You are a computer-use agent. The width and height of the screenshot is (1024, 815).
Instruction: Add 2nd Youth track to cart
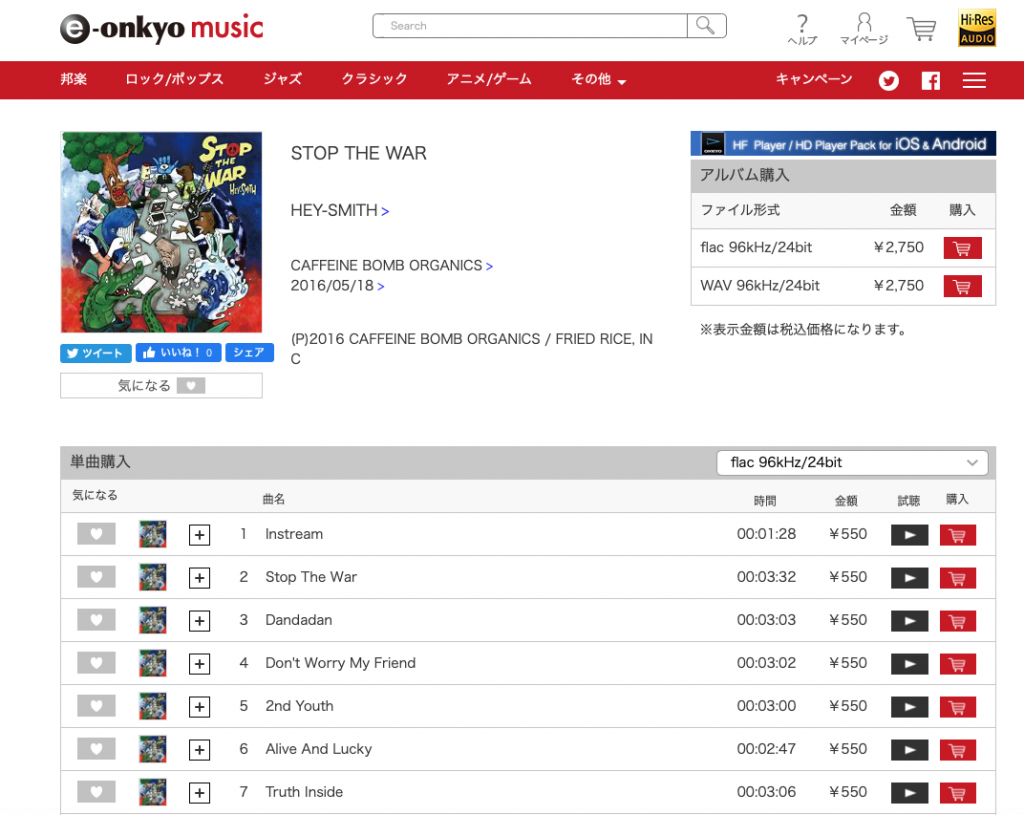957,707
